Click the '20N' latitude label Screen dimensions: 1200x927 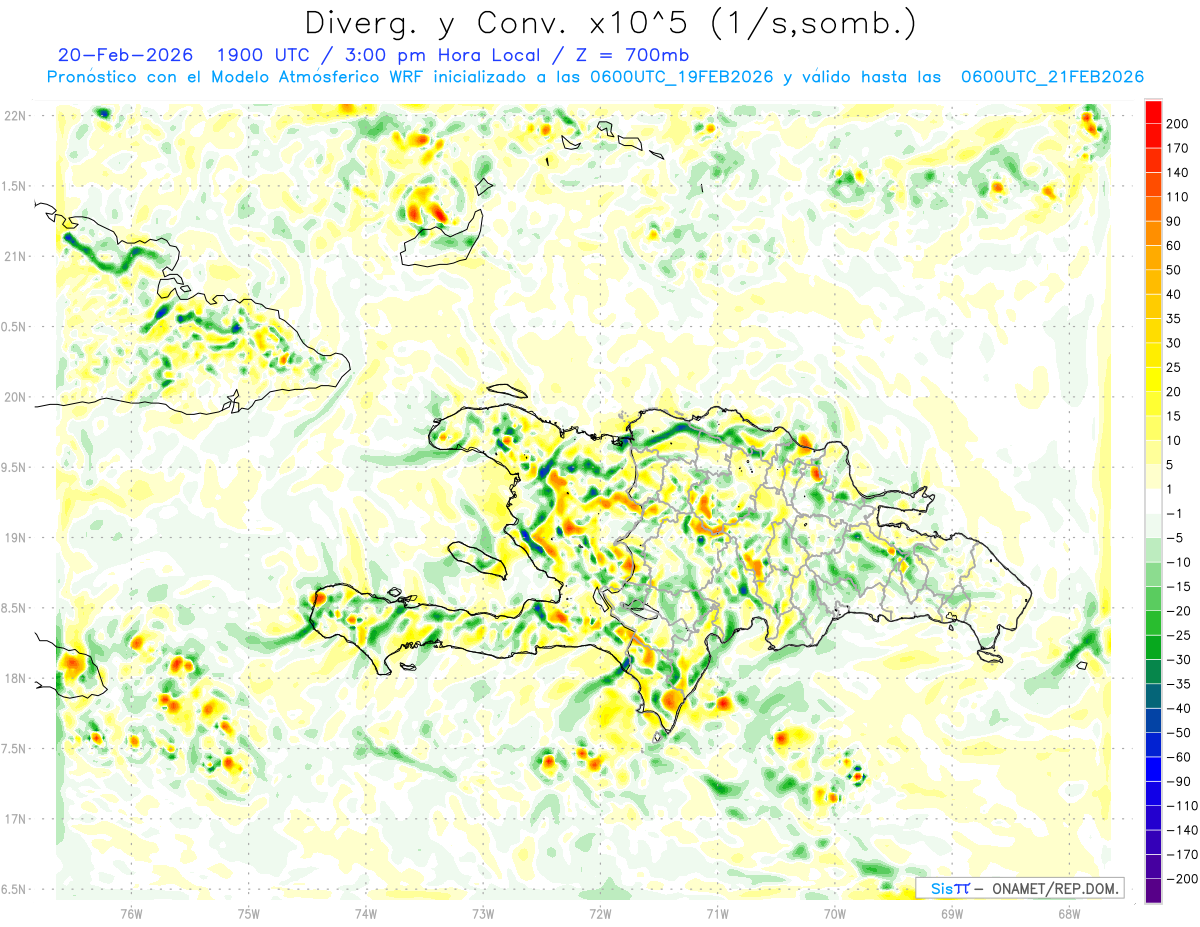[15, 397]
